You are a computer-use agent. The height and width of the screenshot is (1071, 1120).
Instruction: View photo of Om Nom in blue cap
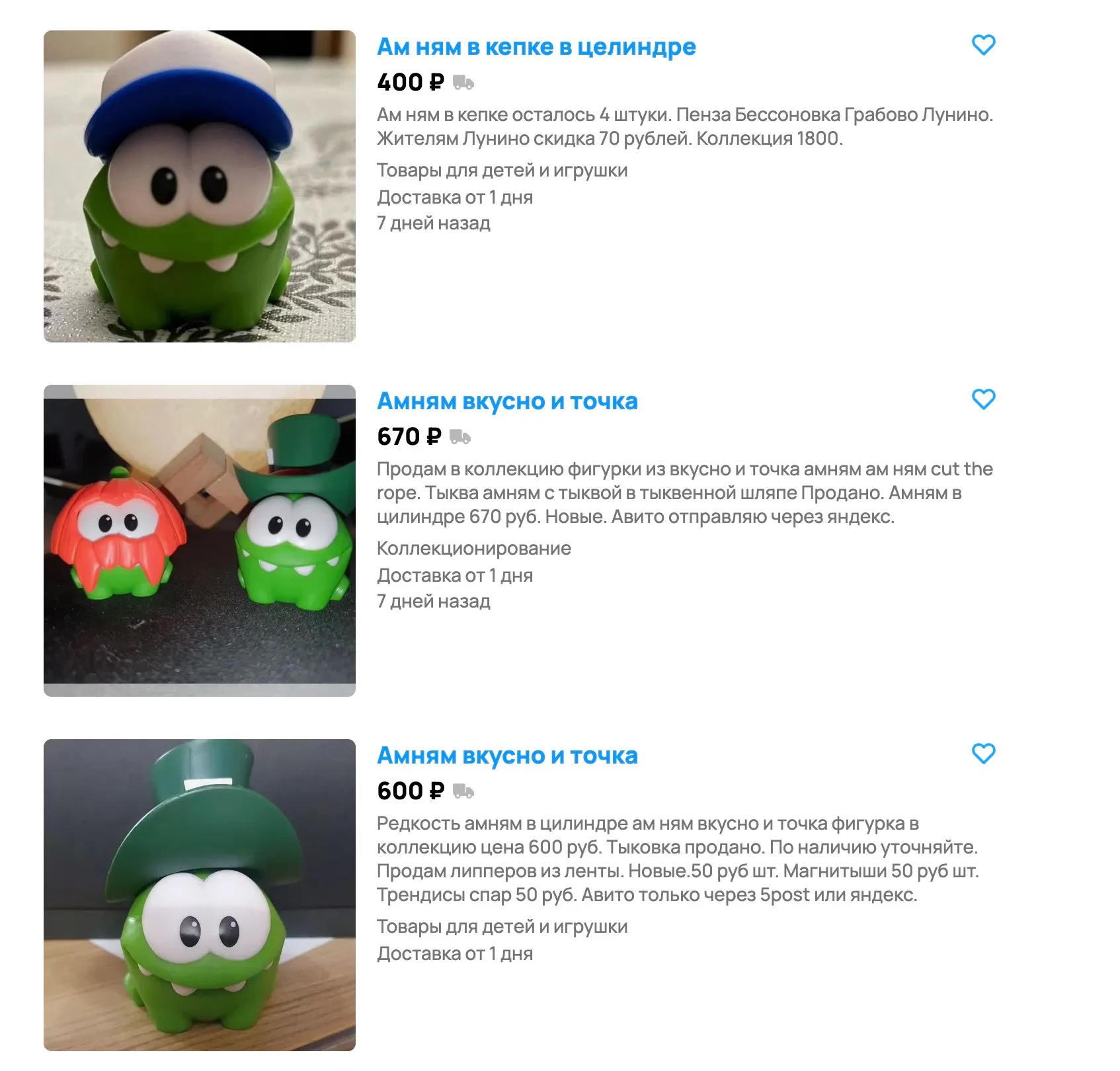(x=200, y=186)
